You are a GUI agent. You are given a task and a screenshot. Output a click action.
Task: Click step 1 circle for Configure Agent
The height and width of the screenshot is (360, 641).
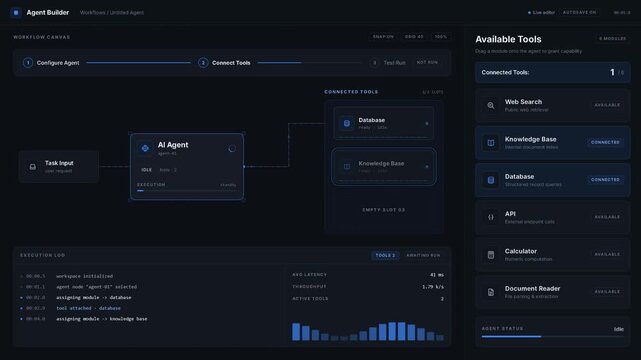coord(28,63)
